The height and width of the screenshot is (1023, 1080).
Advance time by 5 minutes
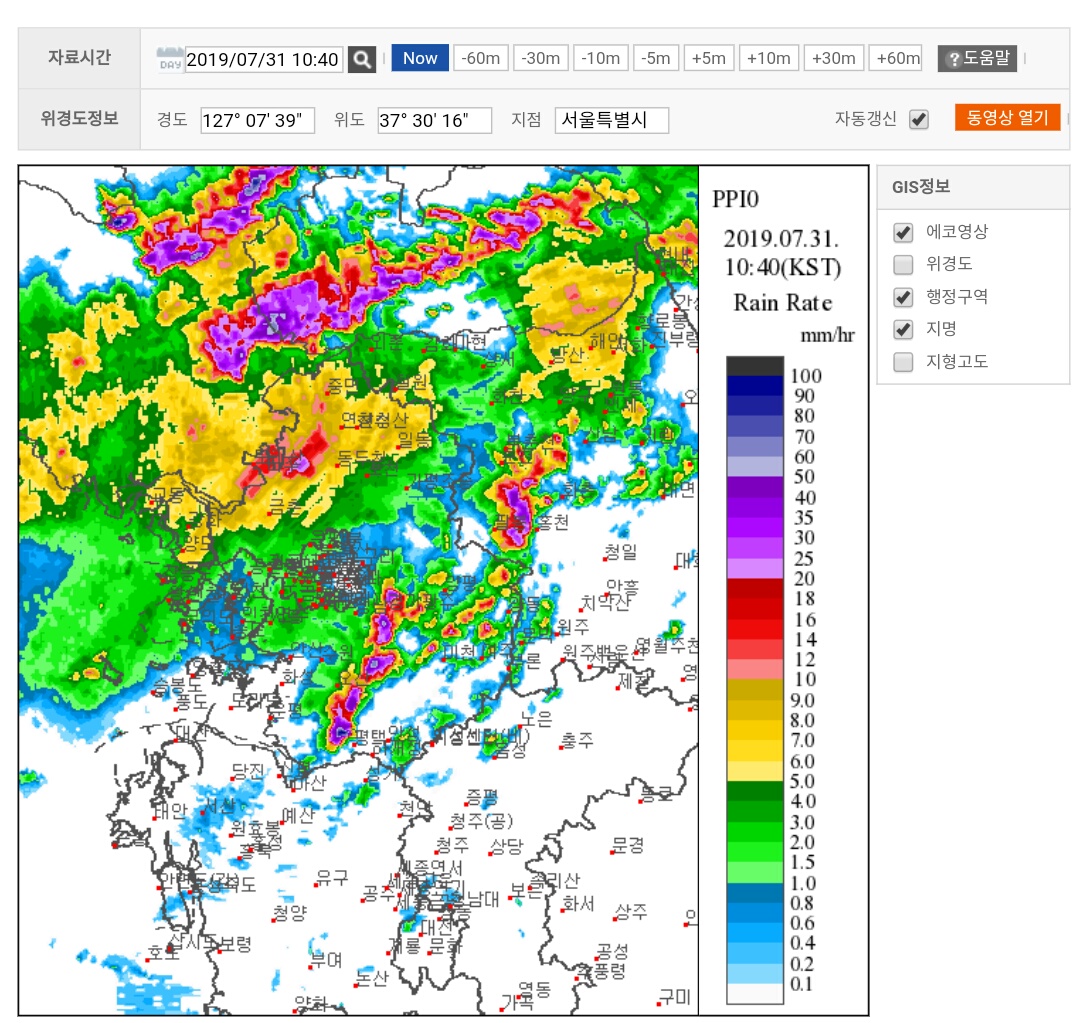(709, 58)
